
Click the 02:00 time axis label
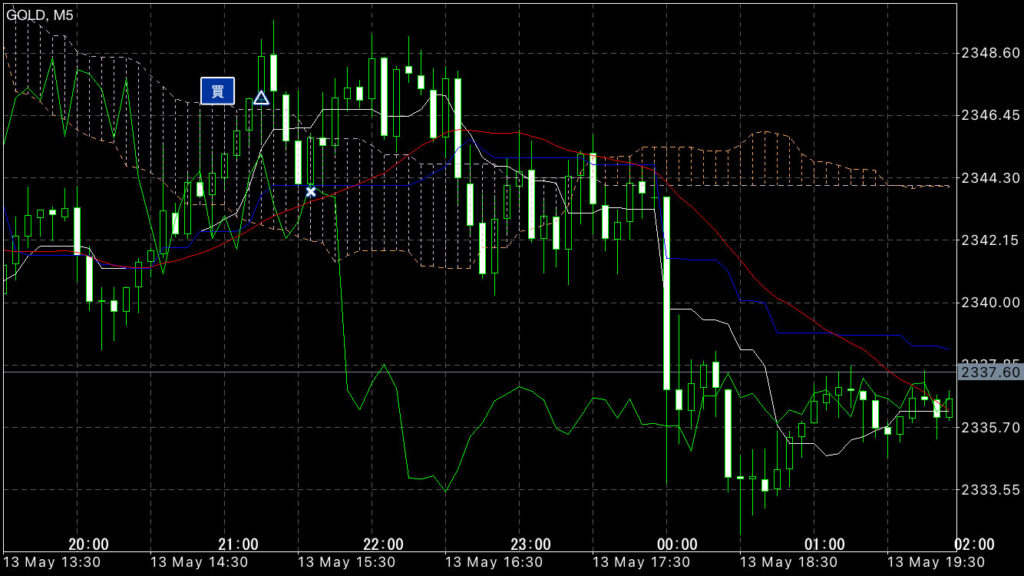(x=974, y=544)
